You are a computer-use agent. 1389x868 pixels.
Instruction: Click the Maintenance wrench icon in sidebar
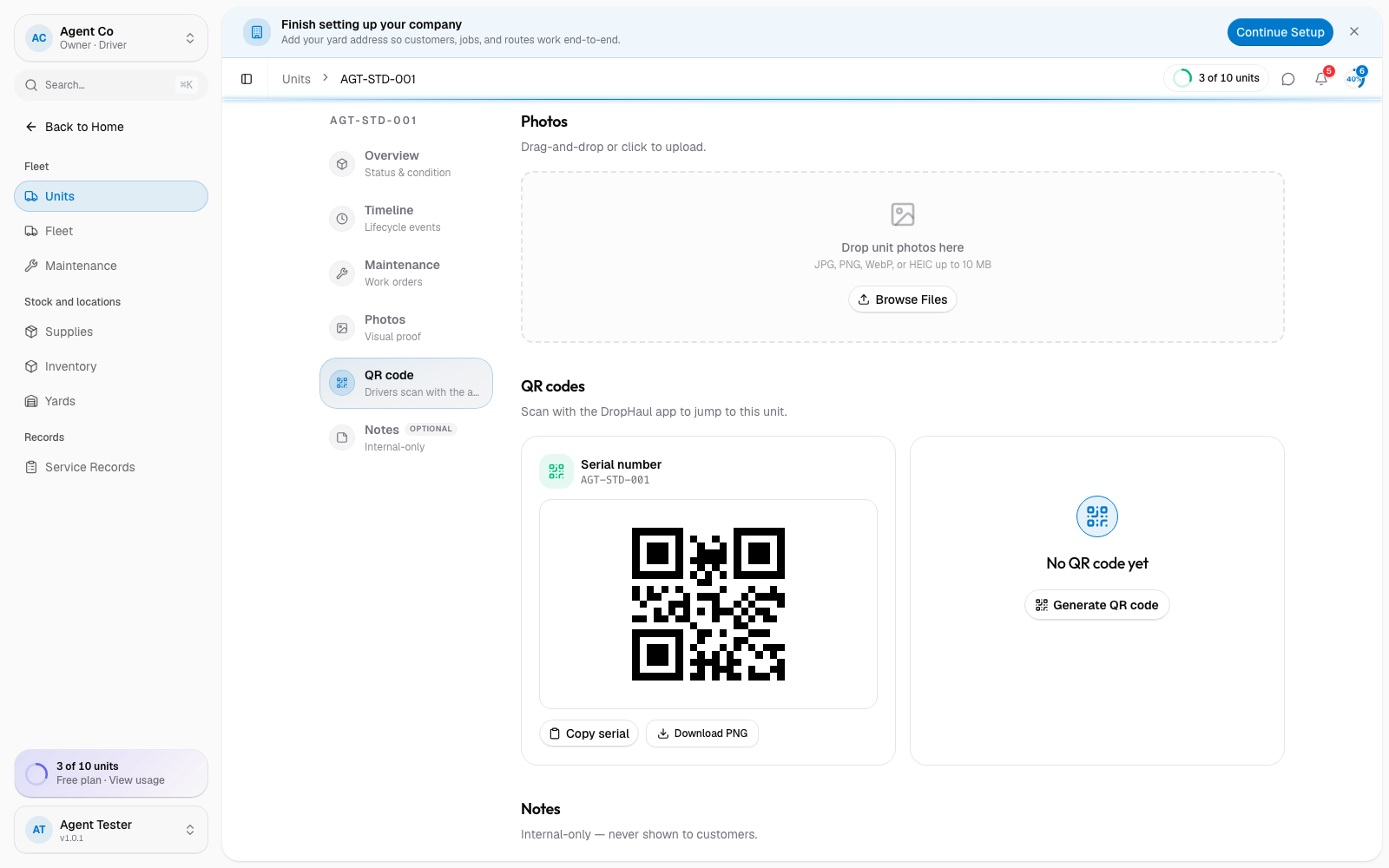click(31, 266)
